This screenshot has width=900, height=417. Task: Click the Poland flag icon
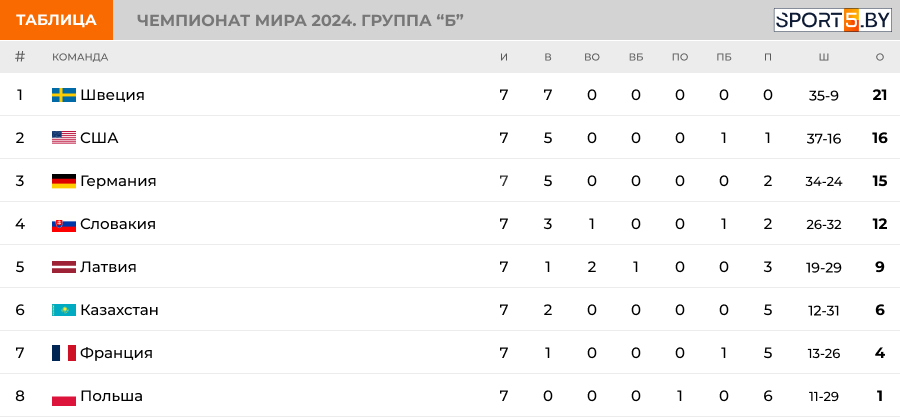[x=64, y=396]
